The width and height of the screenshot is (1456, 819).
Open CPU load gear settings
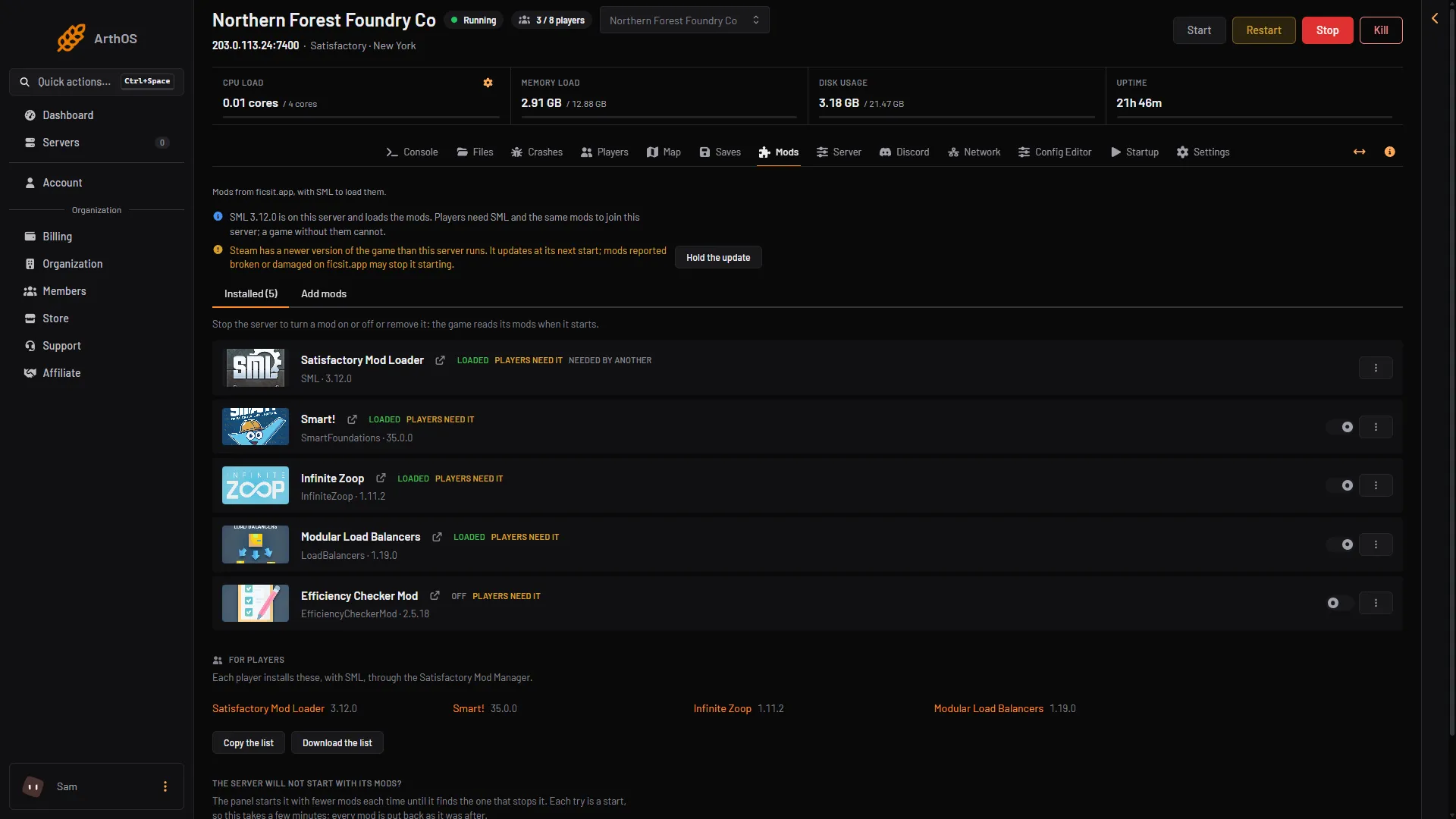(488, 83)
